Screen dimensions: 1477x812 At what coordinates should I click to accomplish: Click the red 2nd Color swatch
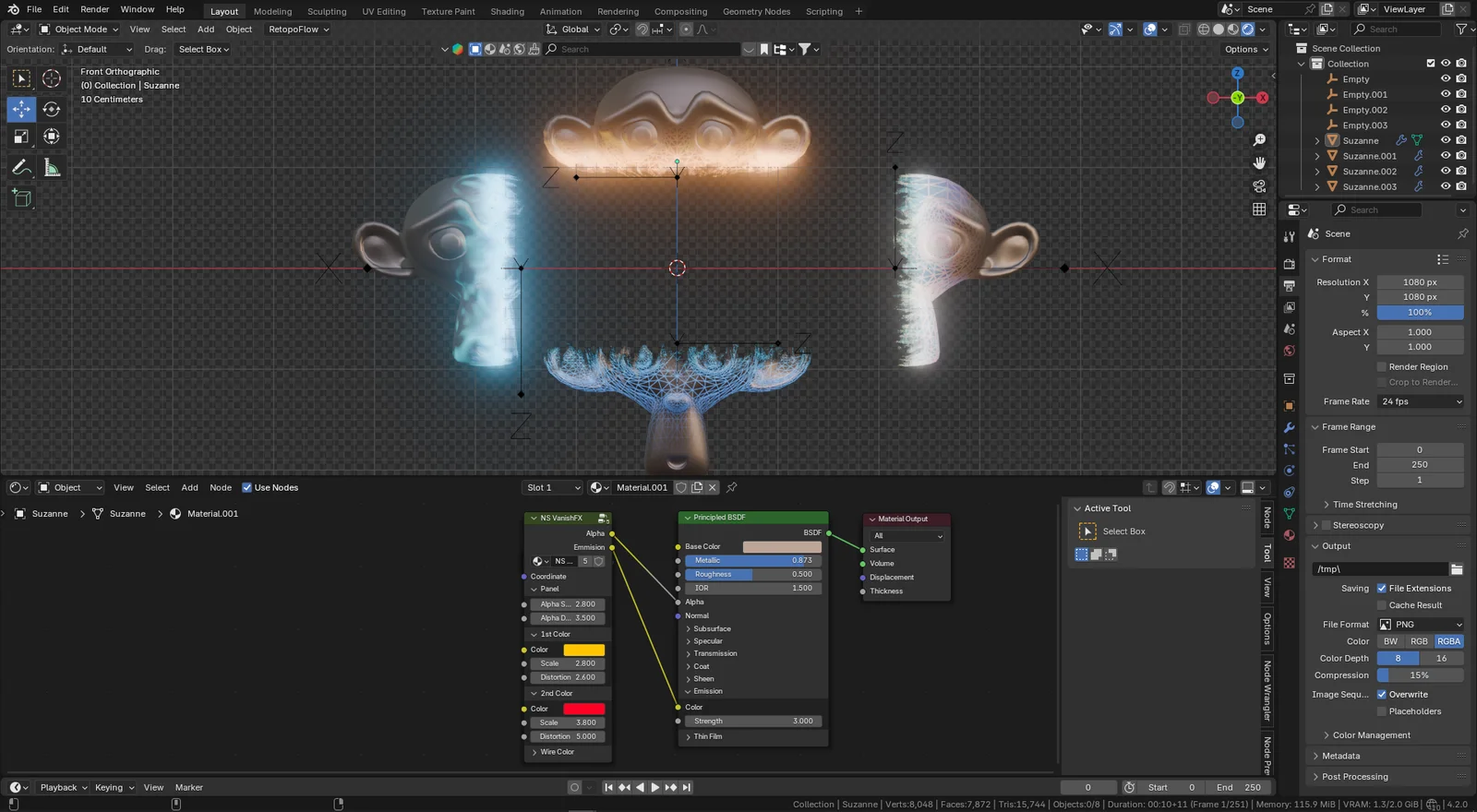tap(583, 709)
